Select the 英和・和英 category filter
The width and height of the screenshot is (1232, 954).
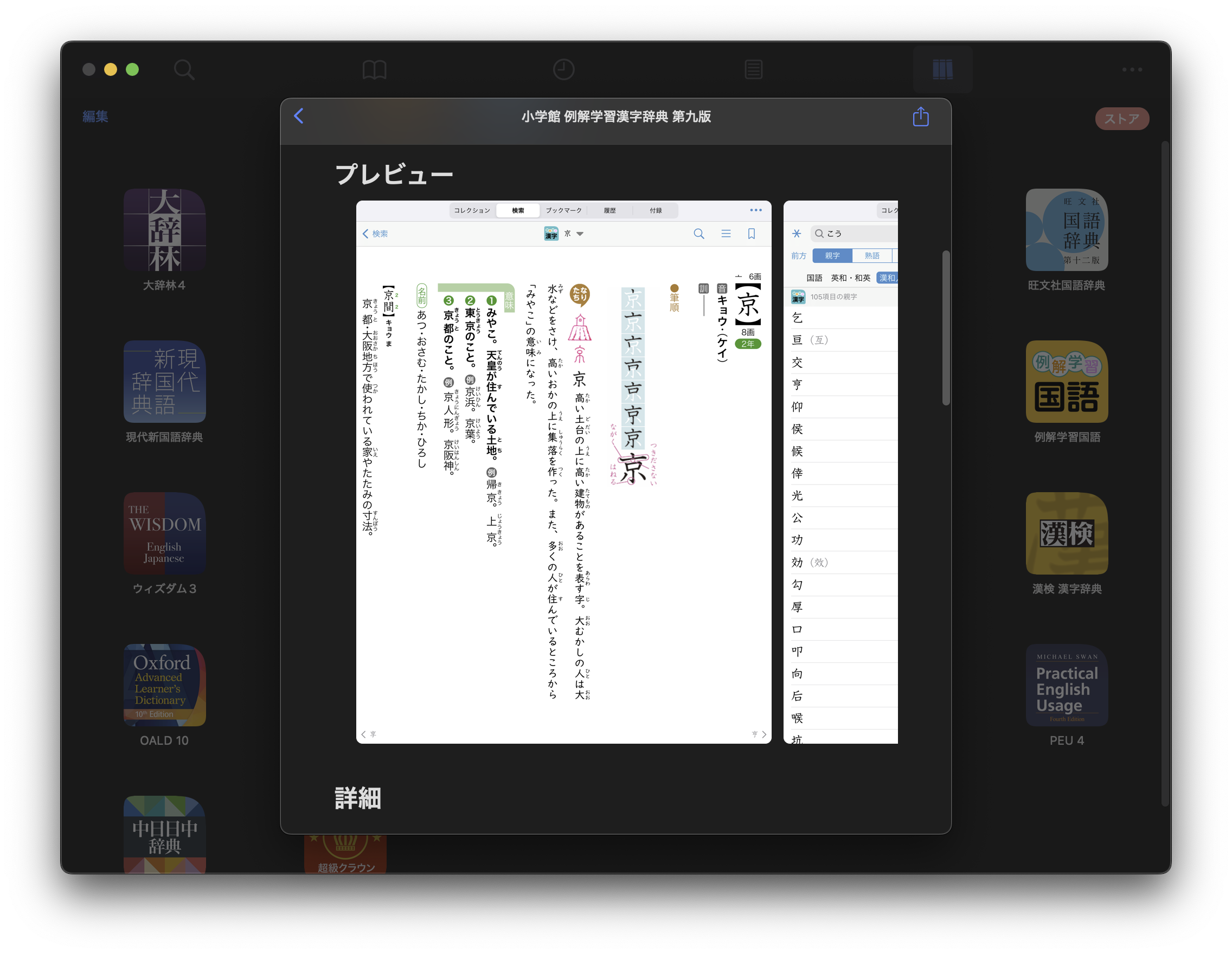pyautogui.click(x=850, y=278)
